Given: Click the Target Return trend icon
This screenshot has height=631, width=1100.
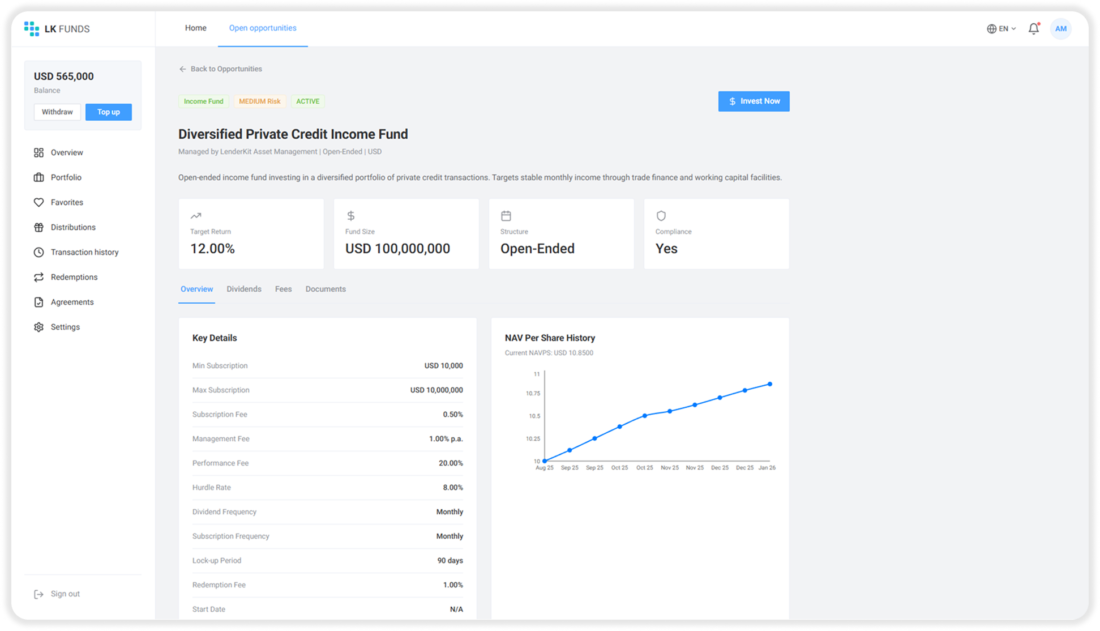Looking at the screenshot, I should coord(196,215).
